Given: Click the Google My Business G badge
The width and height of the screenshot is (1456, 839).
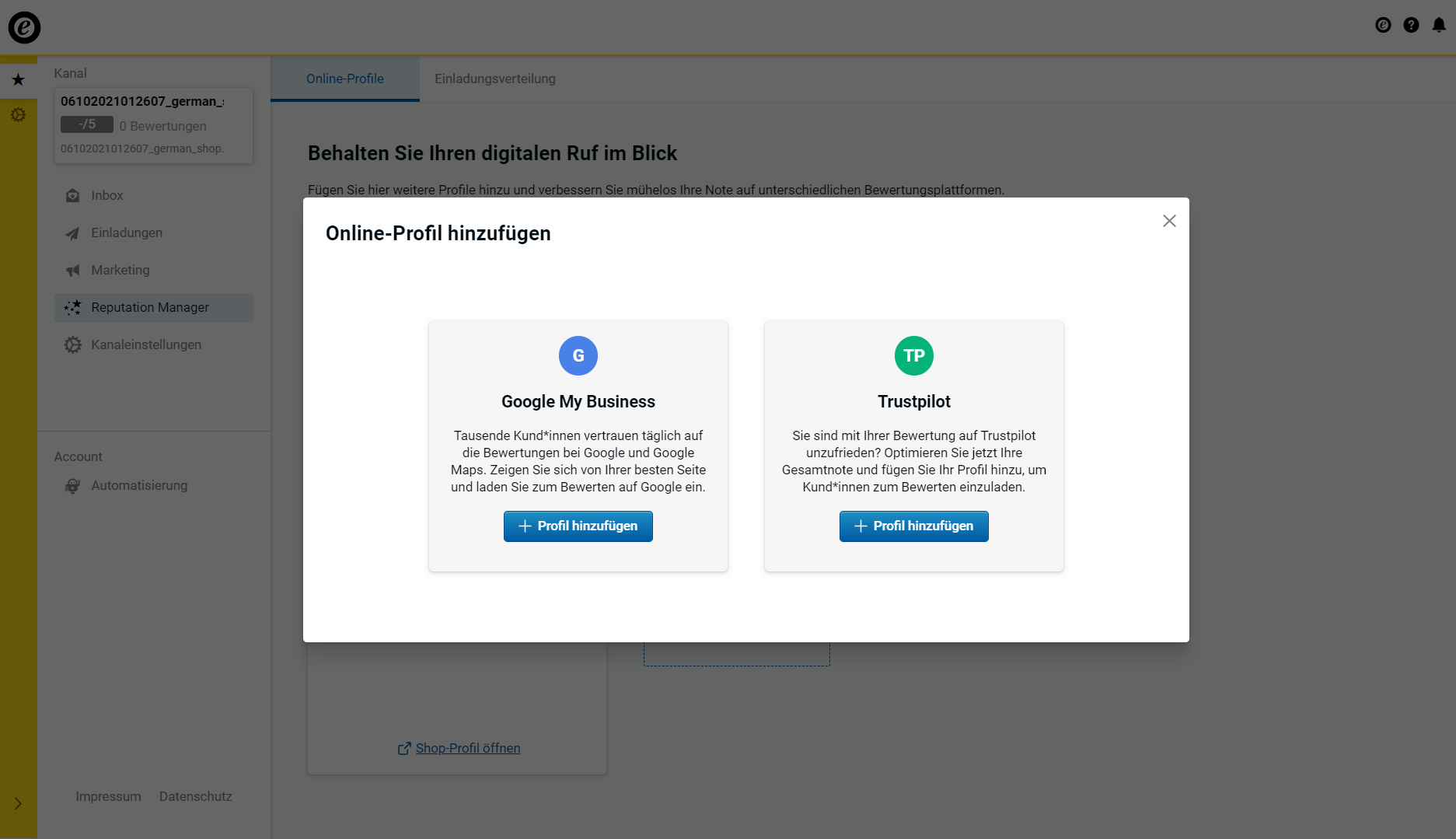Looking at the screenshot, I should pyautogui.click(x=578, y=355).
